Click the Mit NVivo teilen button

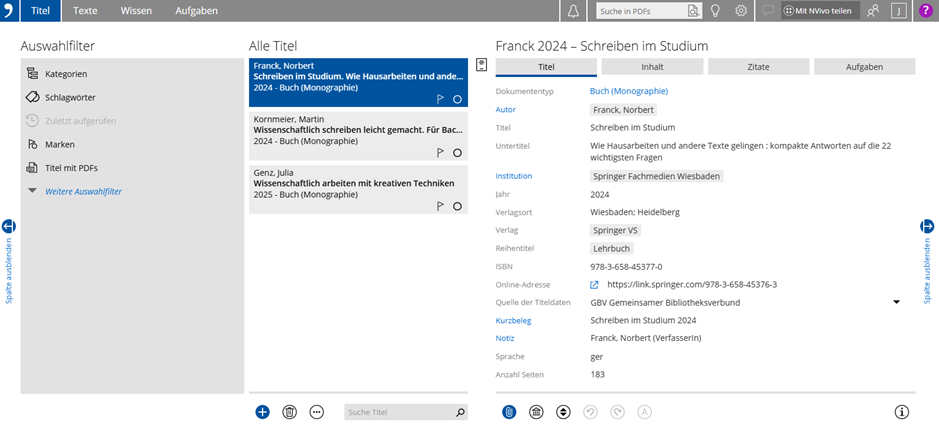tap(820, 11)
